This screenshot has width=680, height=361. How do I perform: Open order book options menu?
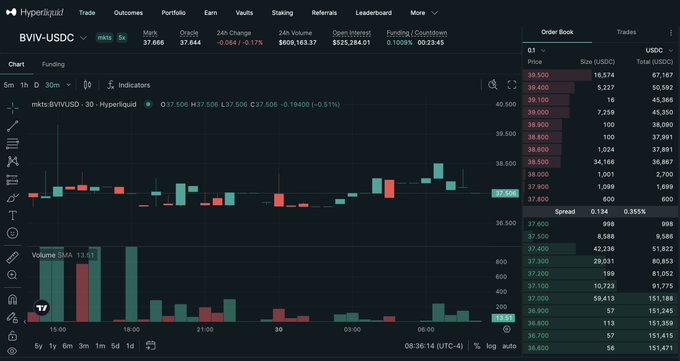click(x=671, y=33)
